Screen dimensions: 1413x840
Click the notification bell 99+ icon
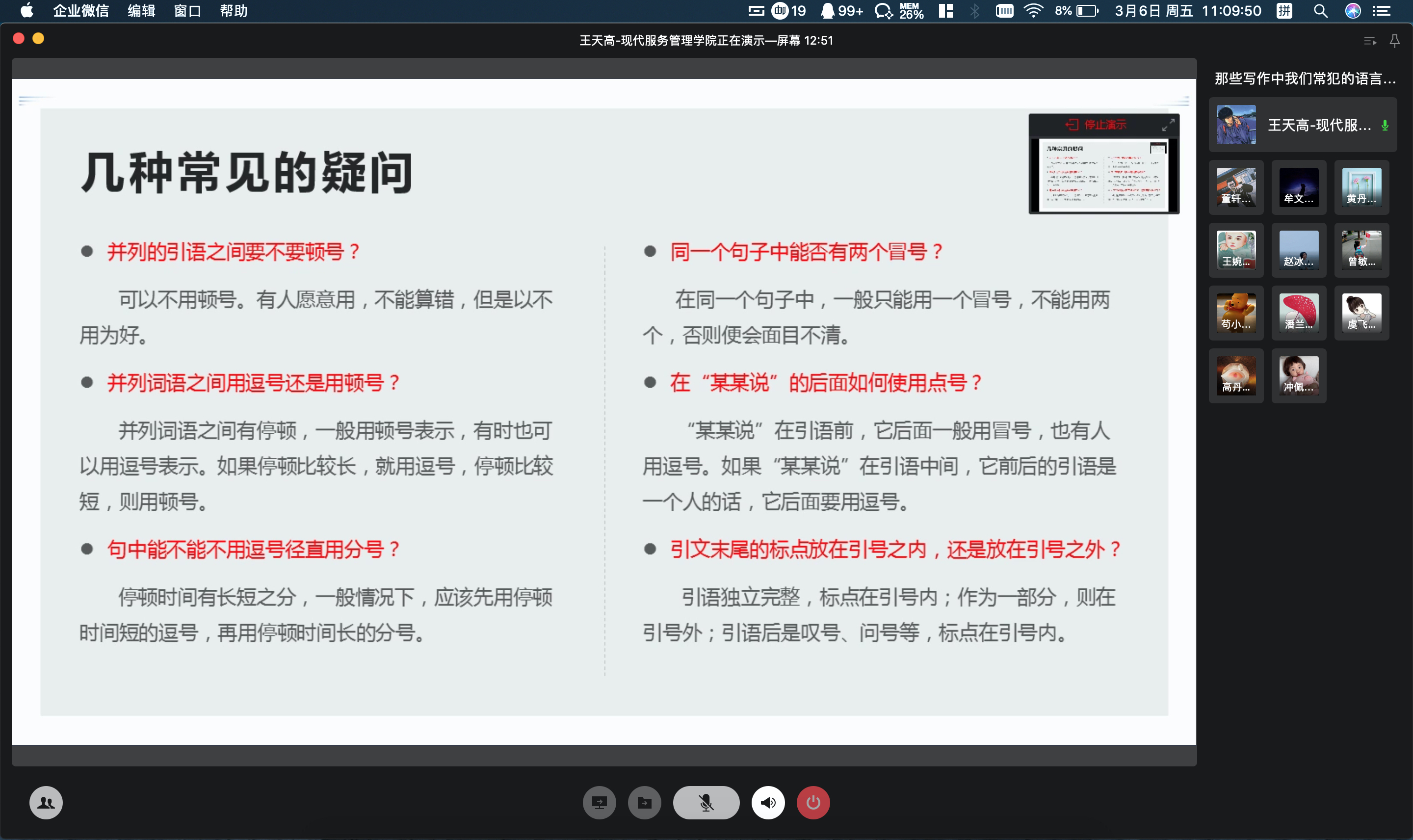click(x=841, y=11)
